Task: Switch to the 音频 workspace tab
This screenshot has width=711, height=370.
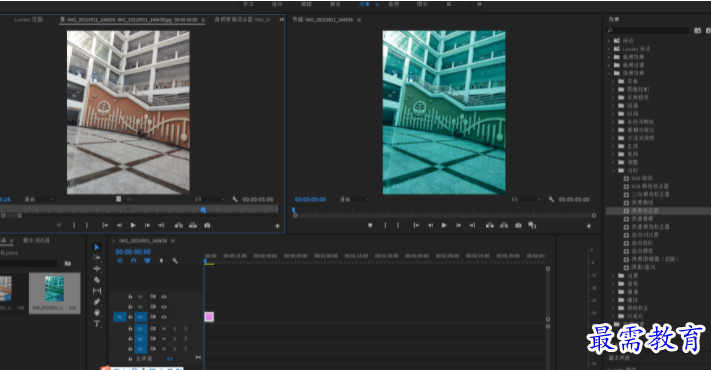Action: [394, 4]
